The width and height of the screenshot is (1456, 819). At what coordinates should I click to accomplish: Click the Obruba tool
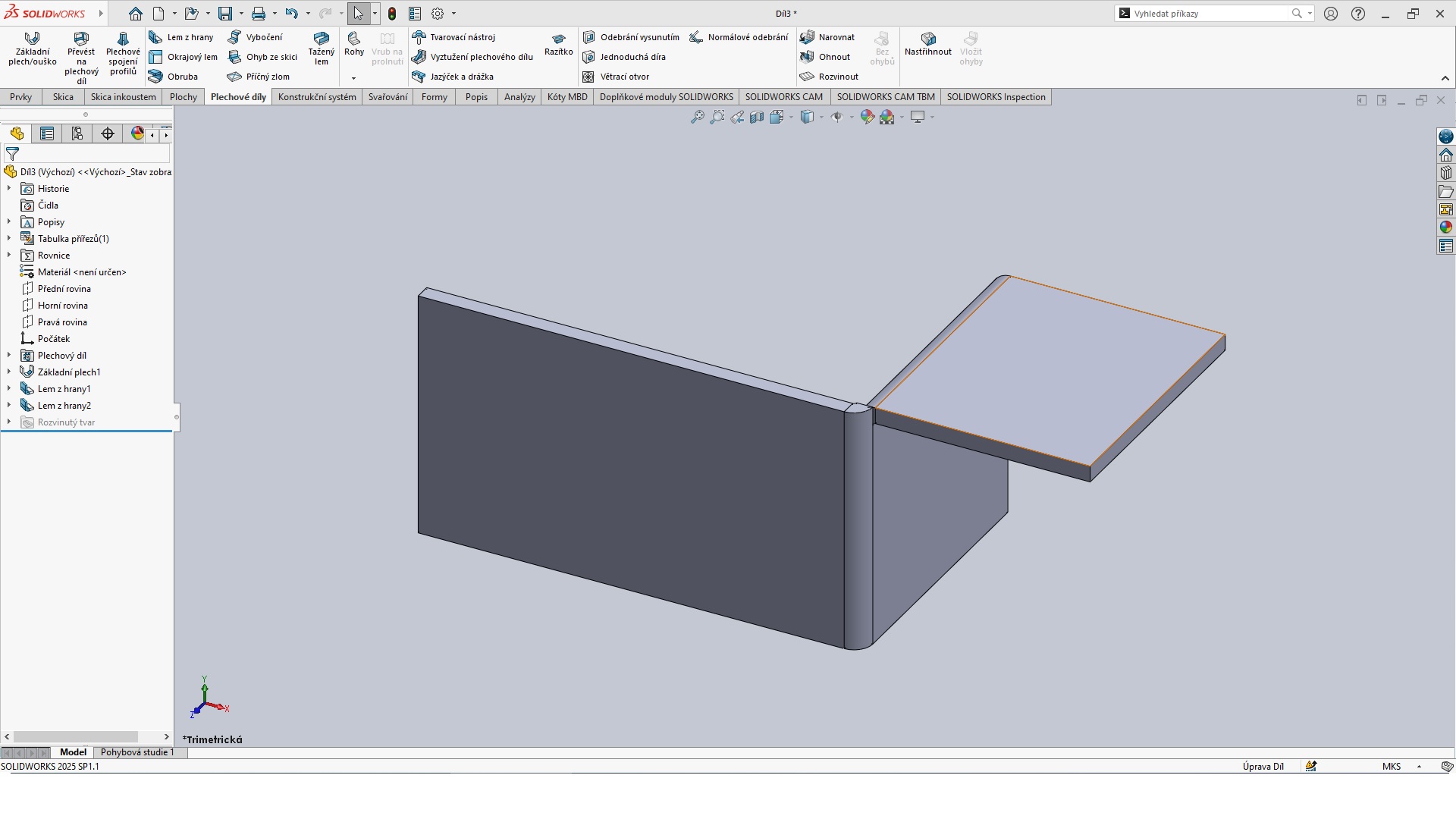(x=173, y=77)
